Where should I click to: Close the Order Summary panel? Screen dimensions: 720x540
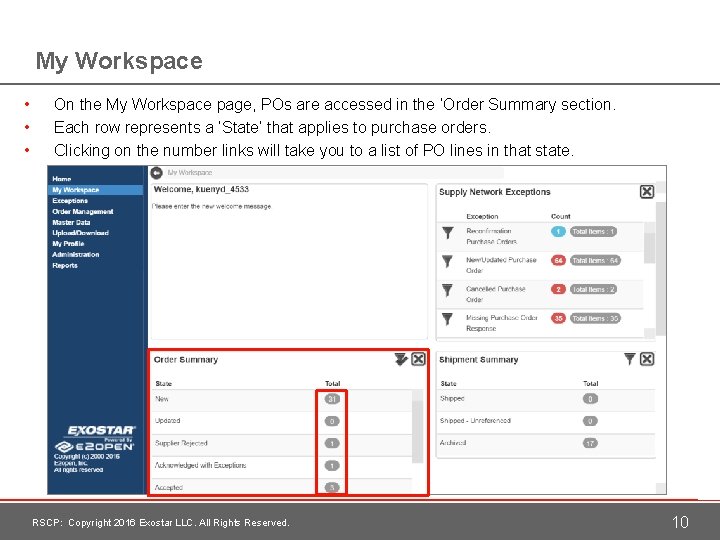[418, 359]
